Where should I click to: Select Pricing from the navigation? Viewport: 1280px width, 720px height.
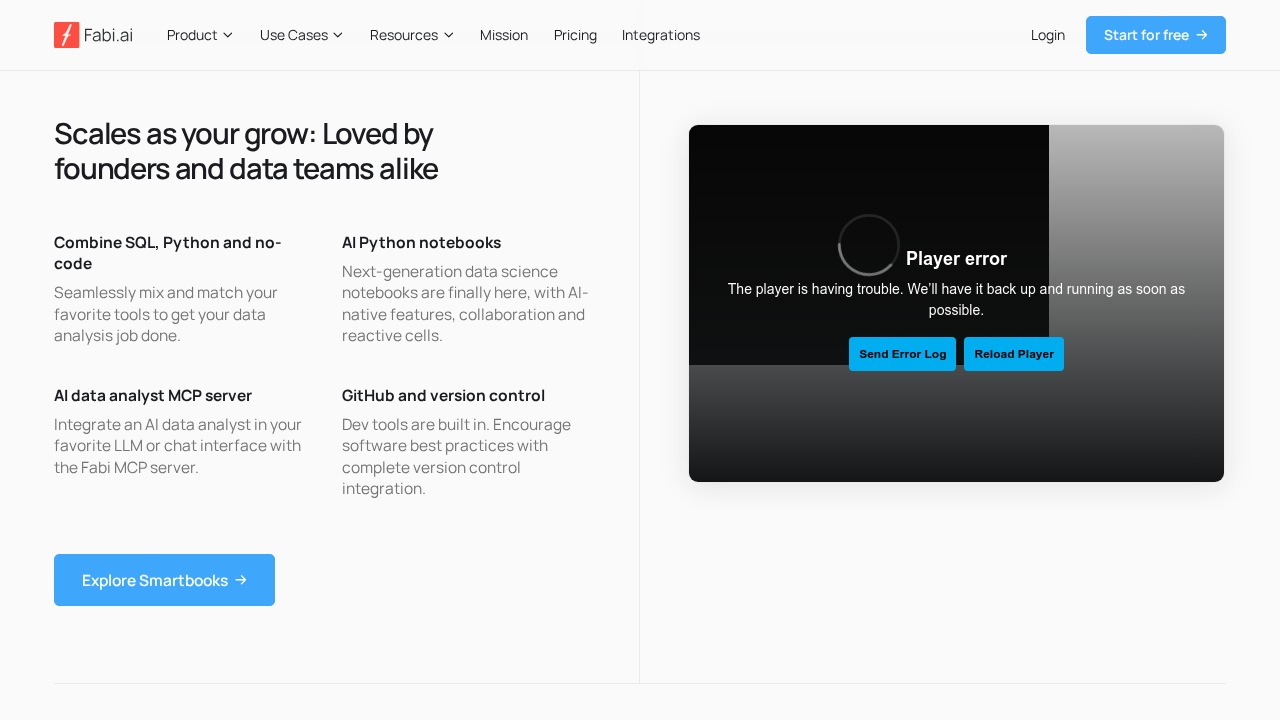(575, 35)
